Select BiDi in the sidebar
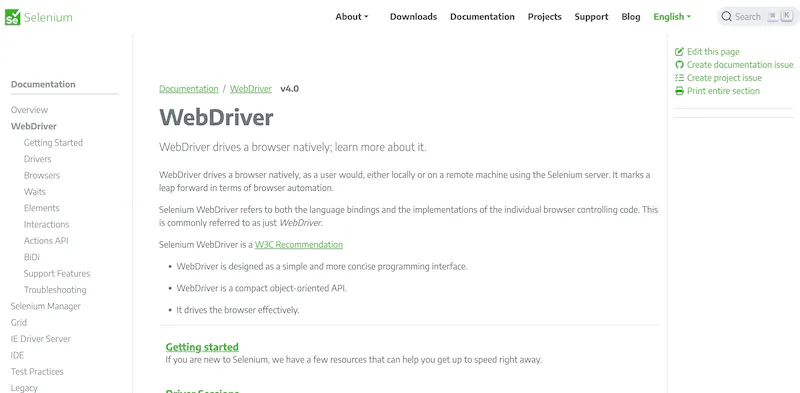800x393 pixels. pyautogui.click(x=32, y=257)
